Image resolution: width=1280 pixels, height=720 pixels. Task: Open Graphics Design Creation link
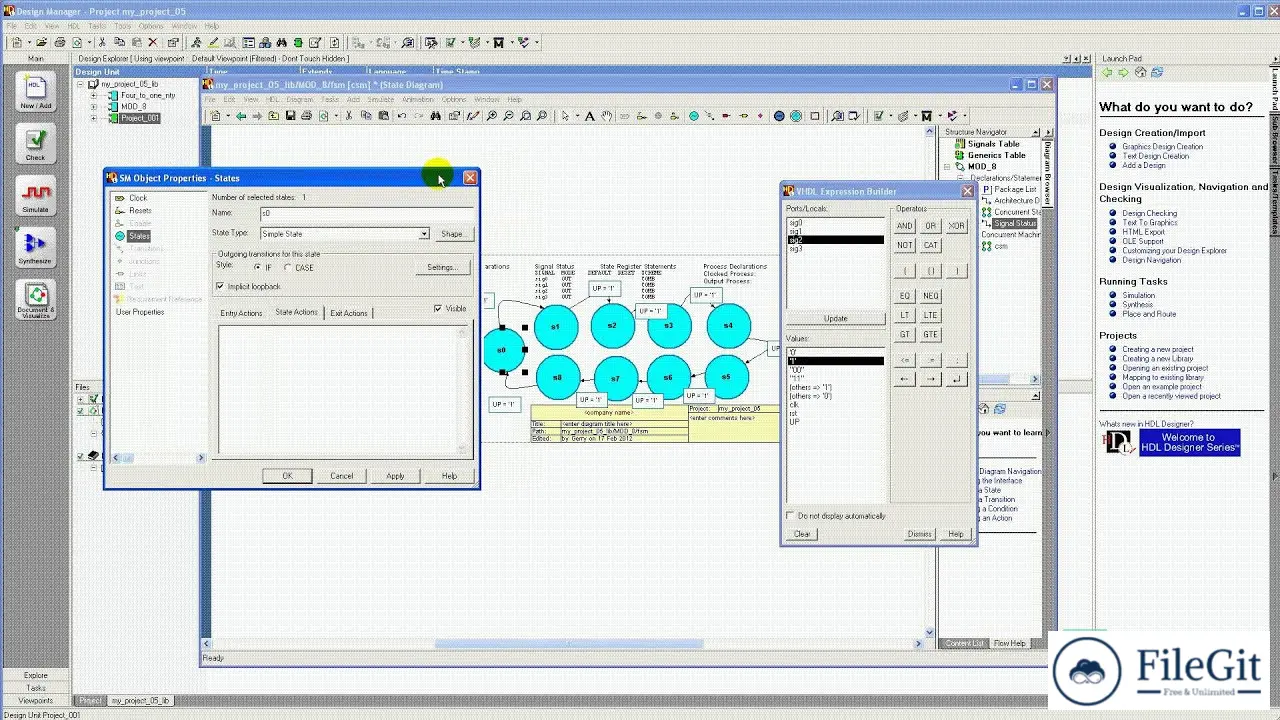(1162, 147)
